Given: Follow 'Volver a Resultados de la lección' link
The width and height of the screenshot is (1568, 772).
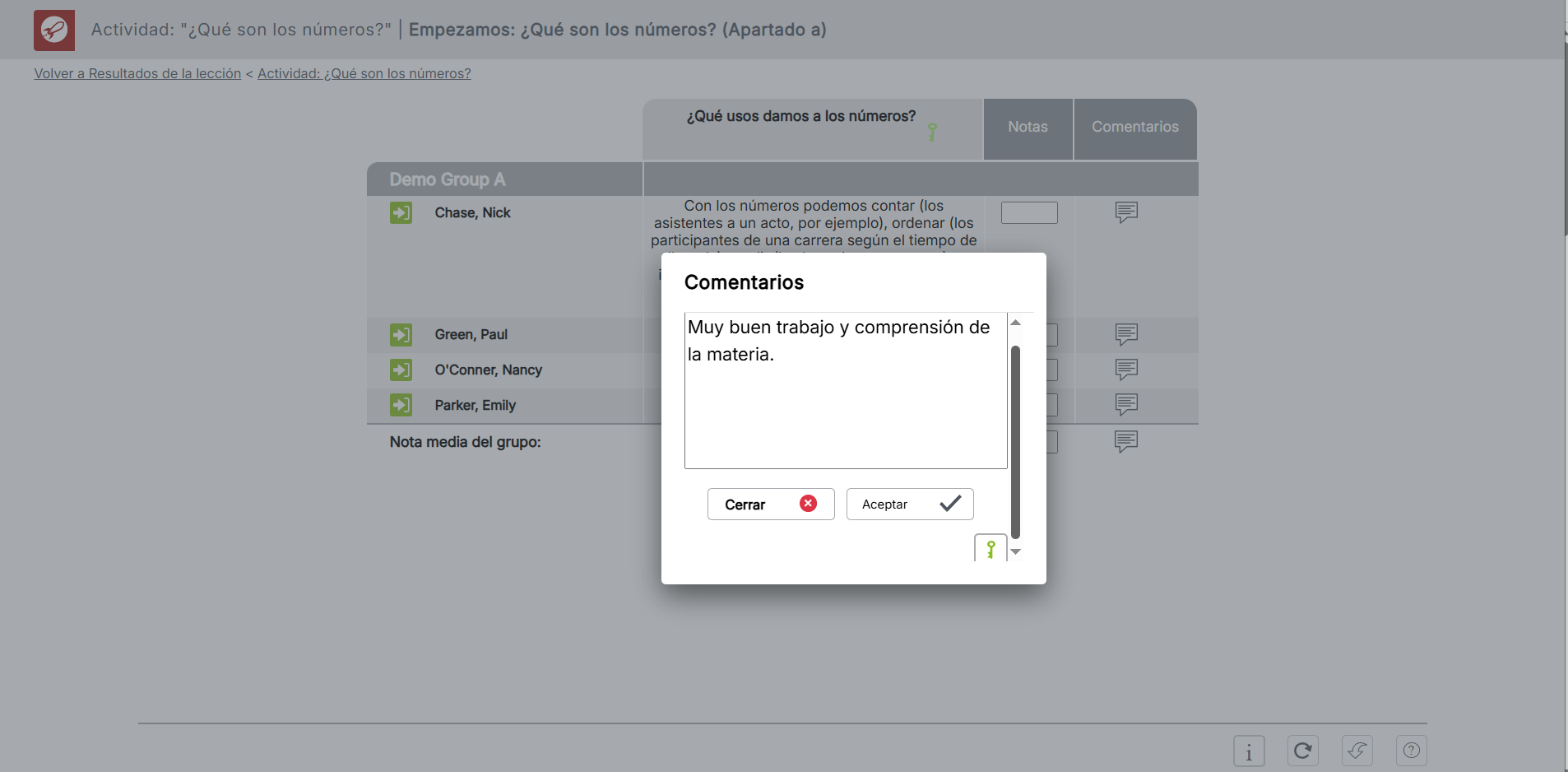Looking at the screenshot, I should tap(137, 74).
